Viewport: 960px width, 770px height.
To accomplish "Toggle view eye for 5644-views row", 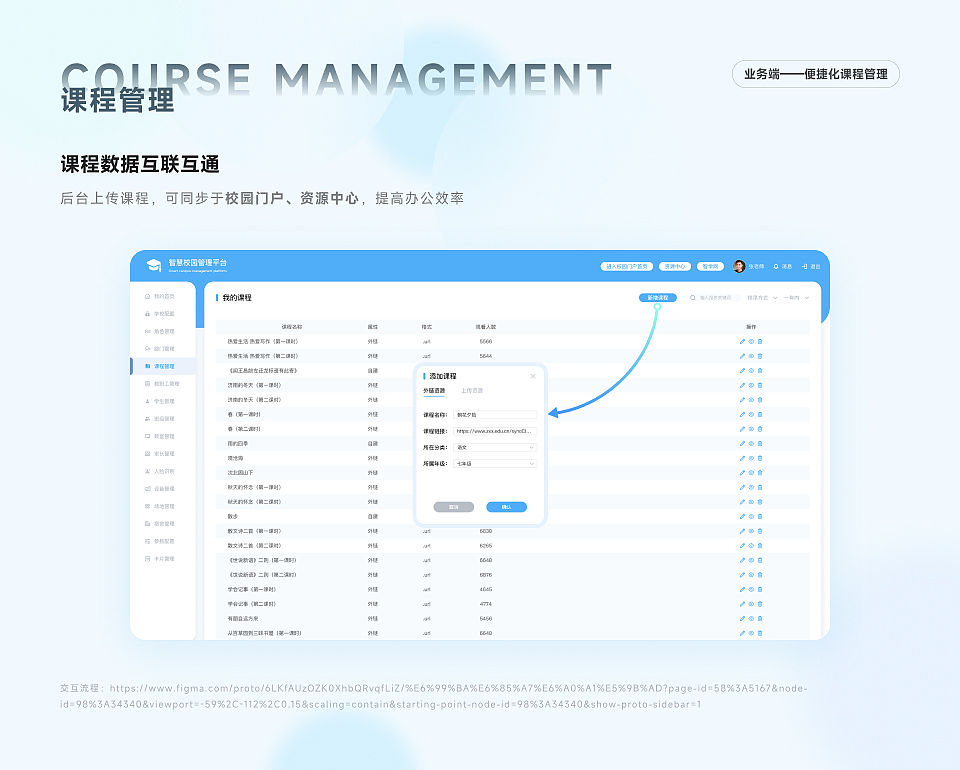I will 751,356.
